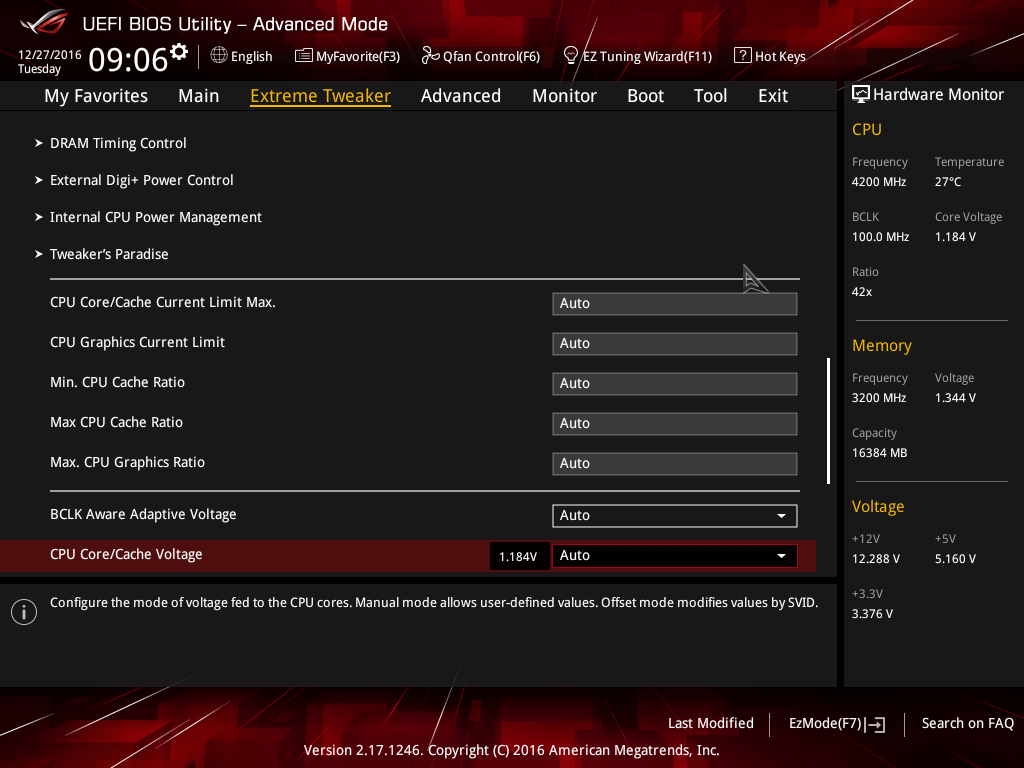Click the Hardware Monitor screen icon

(x=861, y=95)
